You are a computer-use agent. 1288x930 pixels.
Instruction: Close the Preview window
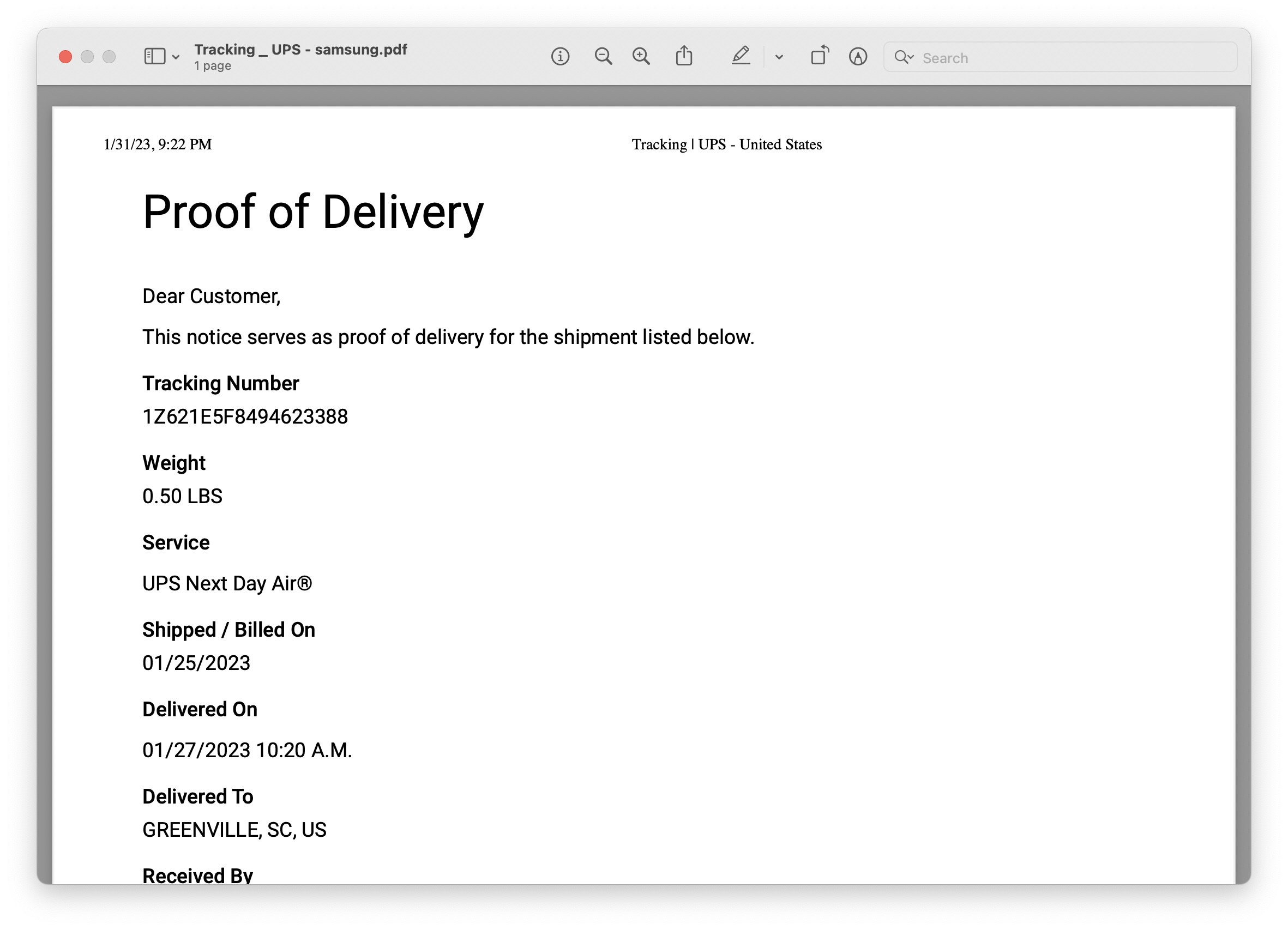click(x=65, y=57)
